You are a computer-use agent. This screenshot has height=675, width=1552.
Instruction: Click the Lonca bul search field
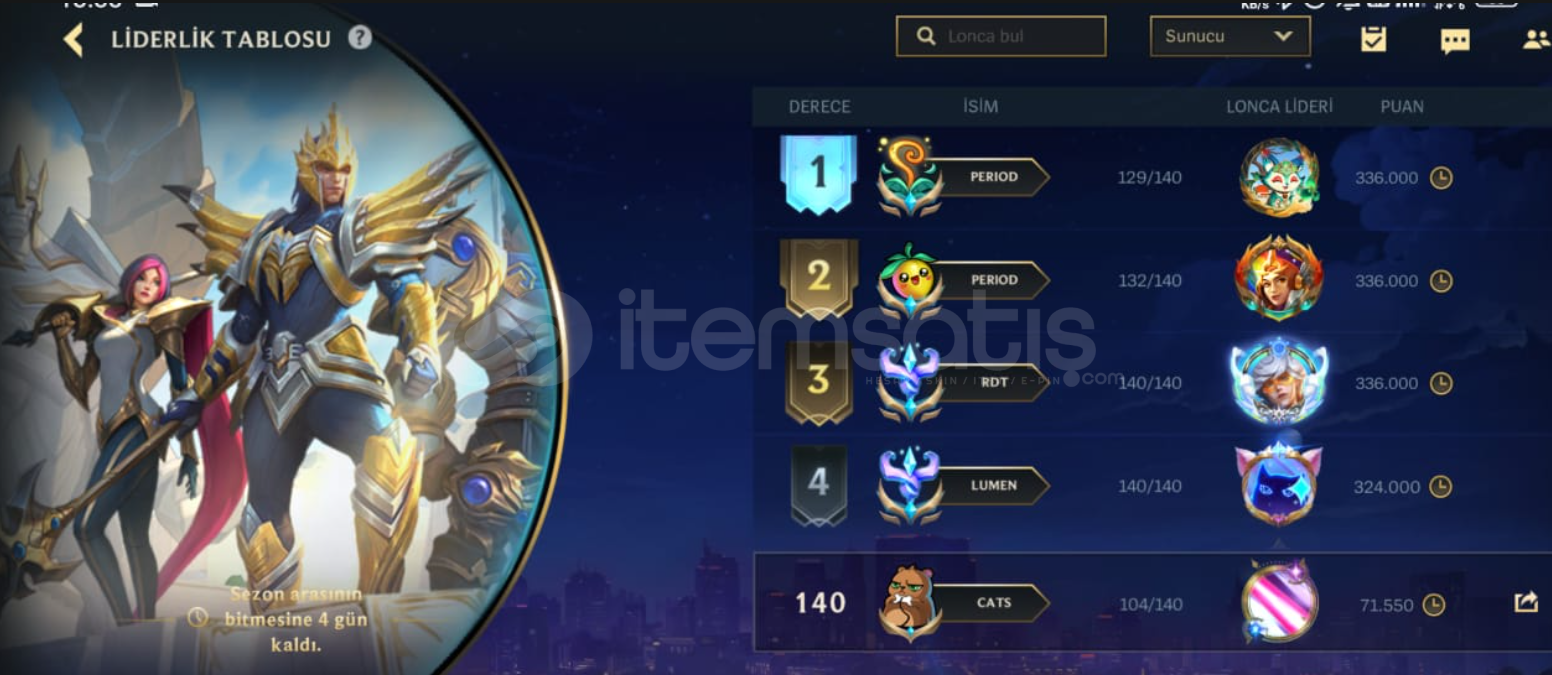[x=1001, y=36]
